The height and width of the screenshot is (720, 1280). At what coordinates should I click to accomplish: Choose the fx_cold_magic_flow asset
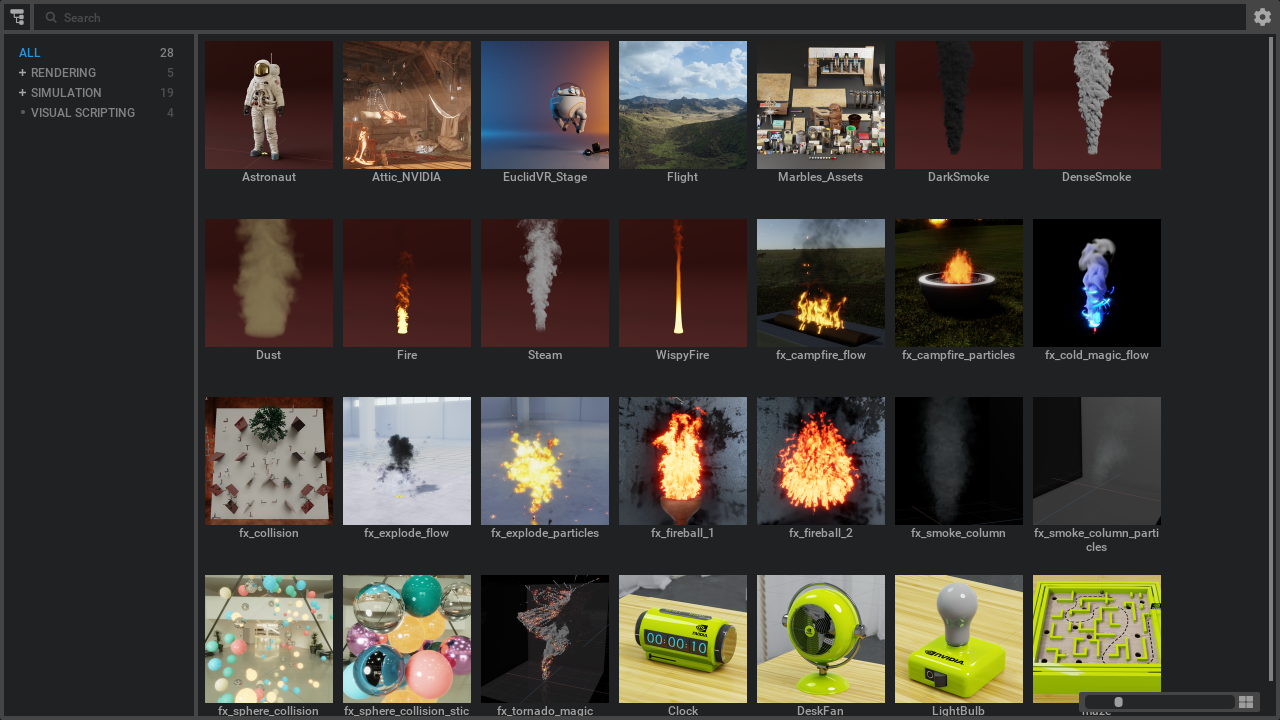[1097, 283]
